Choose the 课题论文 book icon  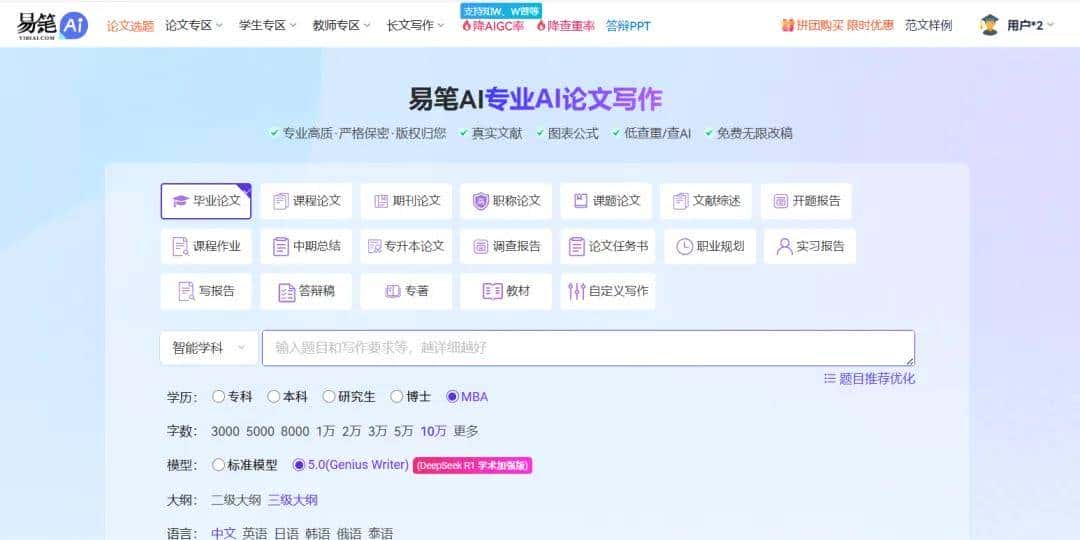tap(581, 201)
